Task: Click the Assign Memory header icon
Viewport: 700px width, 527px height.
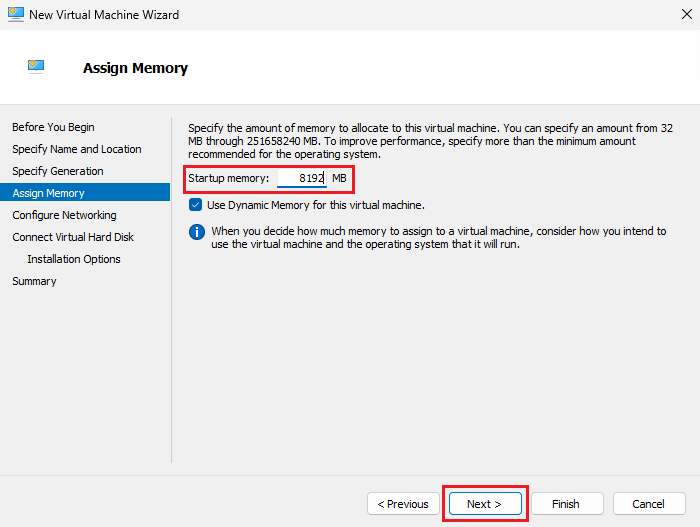Action: point(36,68)
